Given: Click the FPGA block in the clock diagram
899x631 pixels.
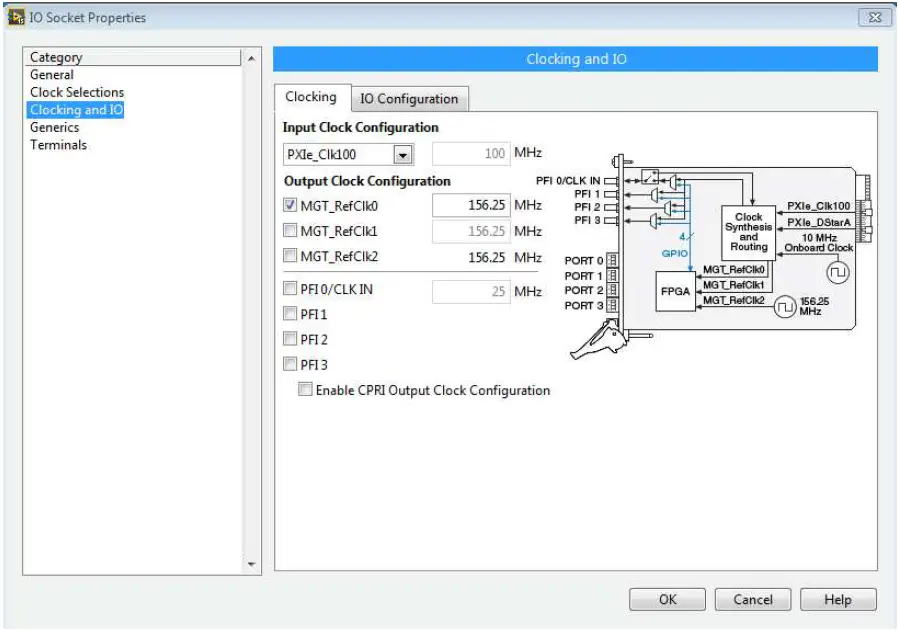Looking at the screenshot, I should point(677,291).
